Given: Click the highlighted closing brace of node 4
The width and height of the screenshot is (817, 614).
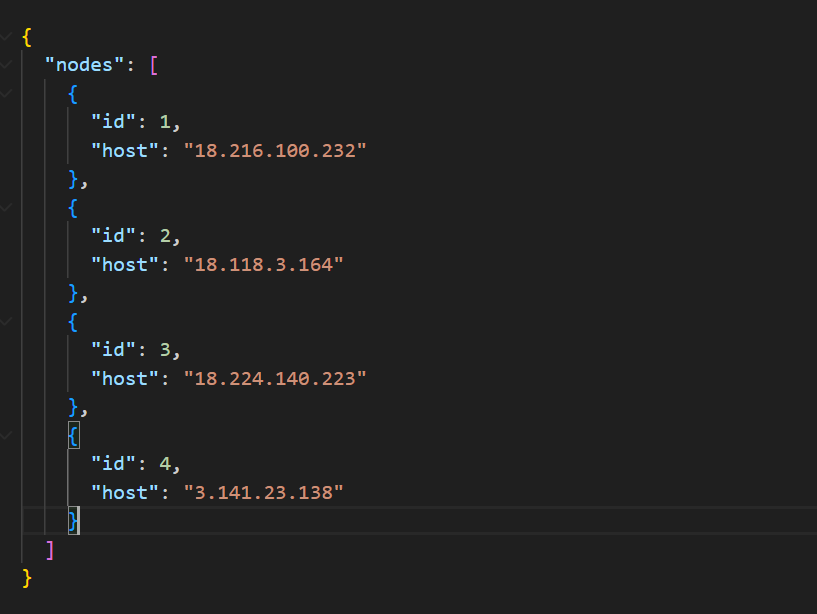Looking at the screenshot, I should (73, 521).
